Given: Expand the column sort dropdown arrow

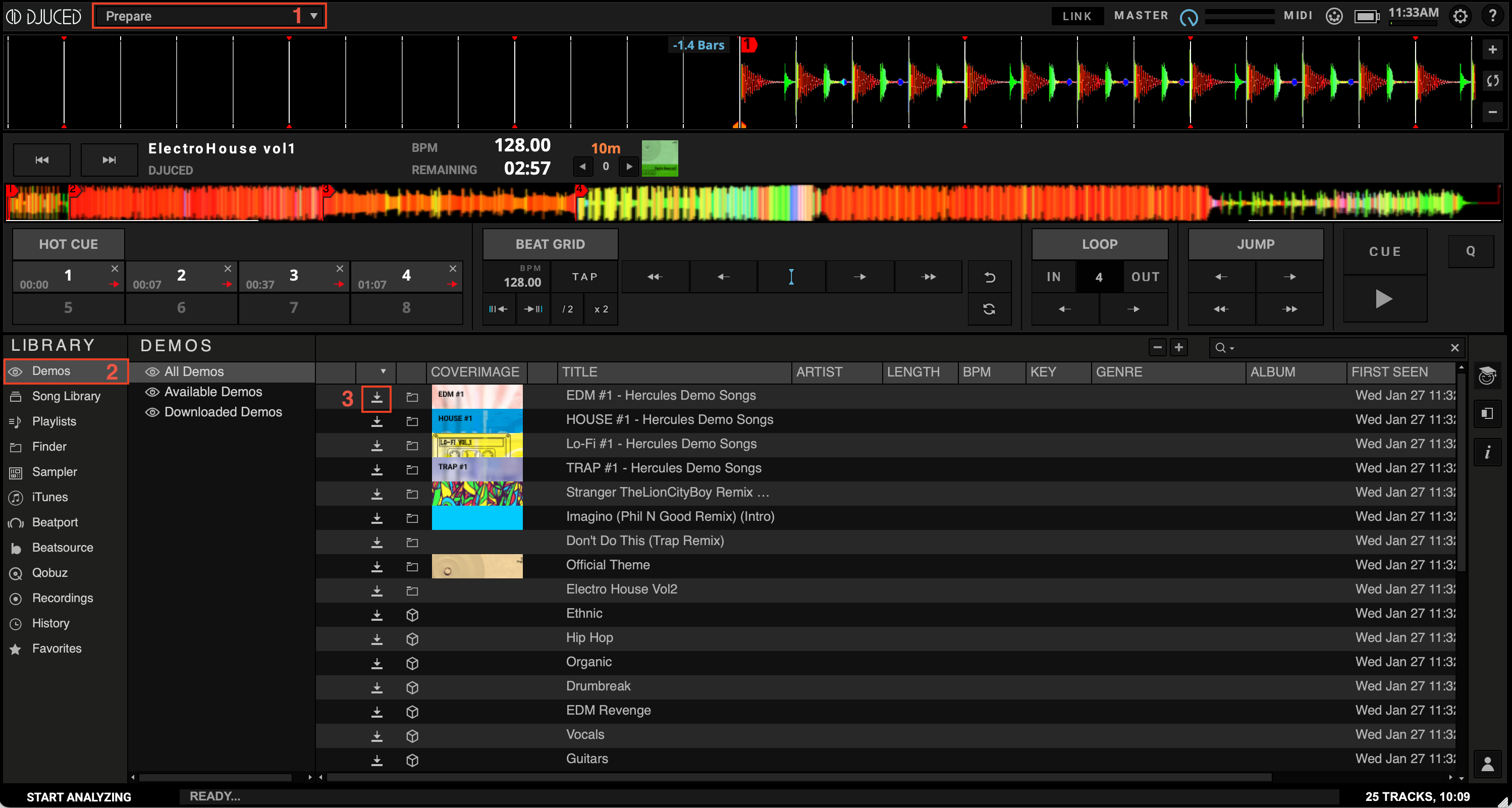Looking at the screenshot, I should tap(383, 371).
